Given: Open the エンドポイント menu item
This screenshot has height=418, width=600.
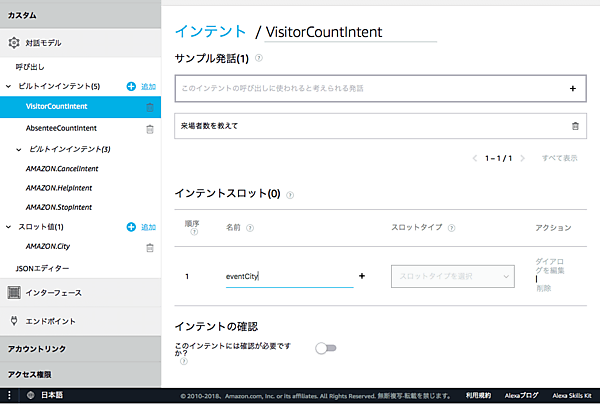Looking at the screenshot, I should click(x=62, y=321).
